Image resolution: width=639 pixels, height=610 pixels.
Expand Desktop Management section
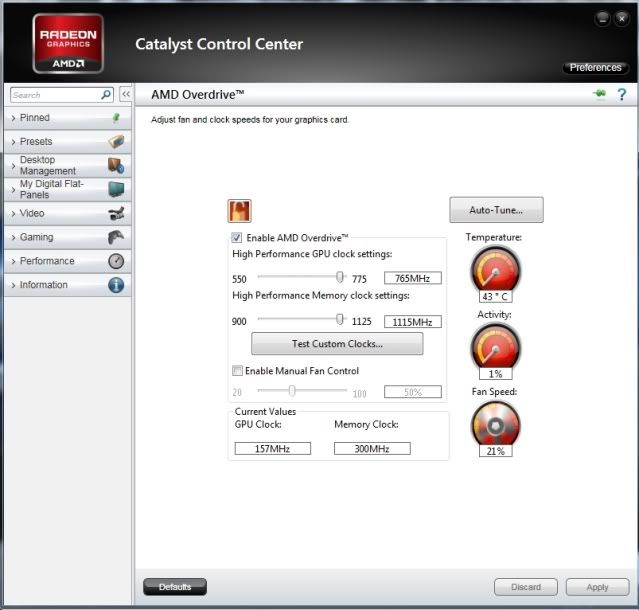[x=67, y=165]
